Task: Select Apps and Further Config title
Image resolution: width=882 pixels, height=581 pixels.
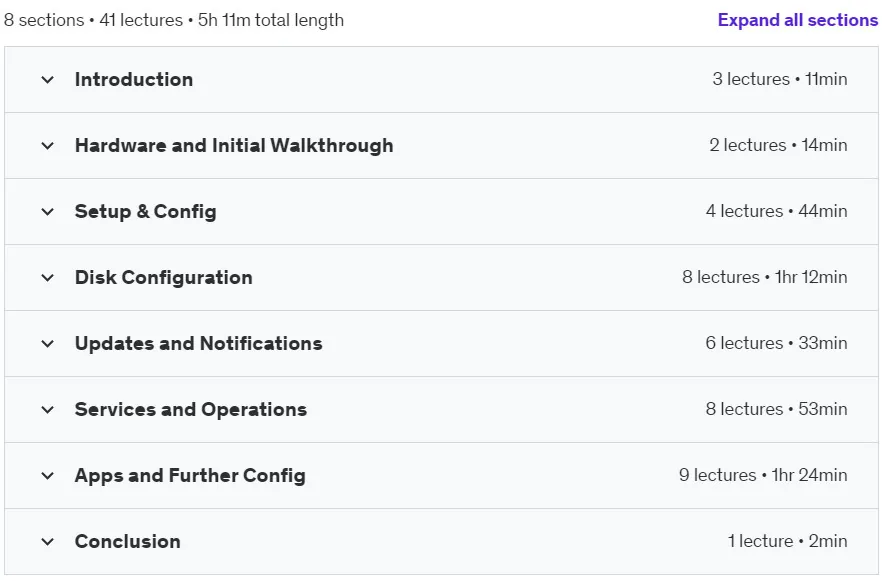Action: pyautogui.click(x=190, y=476)
